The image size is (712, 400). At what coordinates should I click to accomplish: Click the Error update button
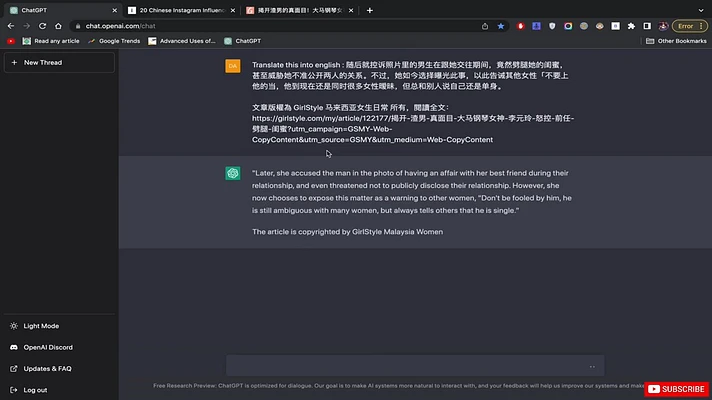click(690, 26)
